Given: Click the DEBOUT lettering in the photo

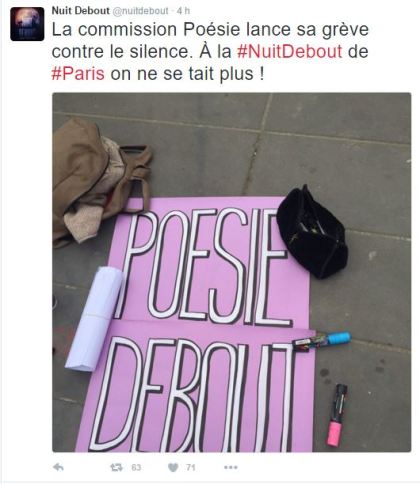Looking at the screenshot, I should [192, 395].
